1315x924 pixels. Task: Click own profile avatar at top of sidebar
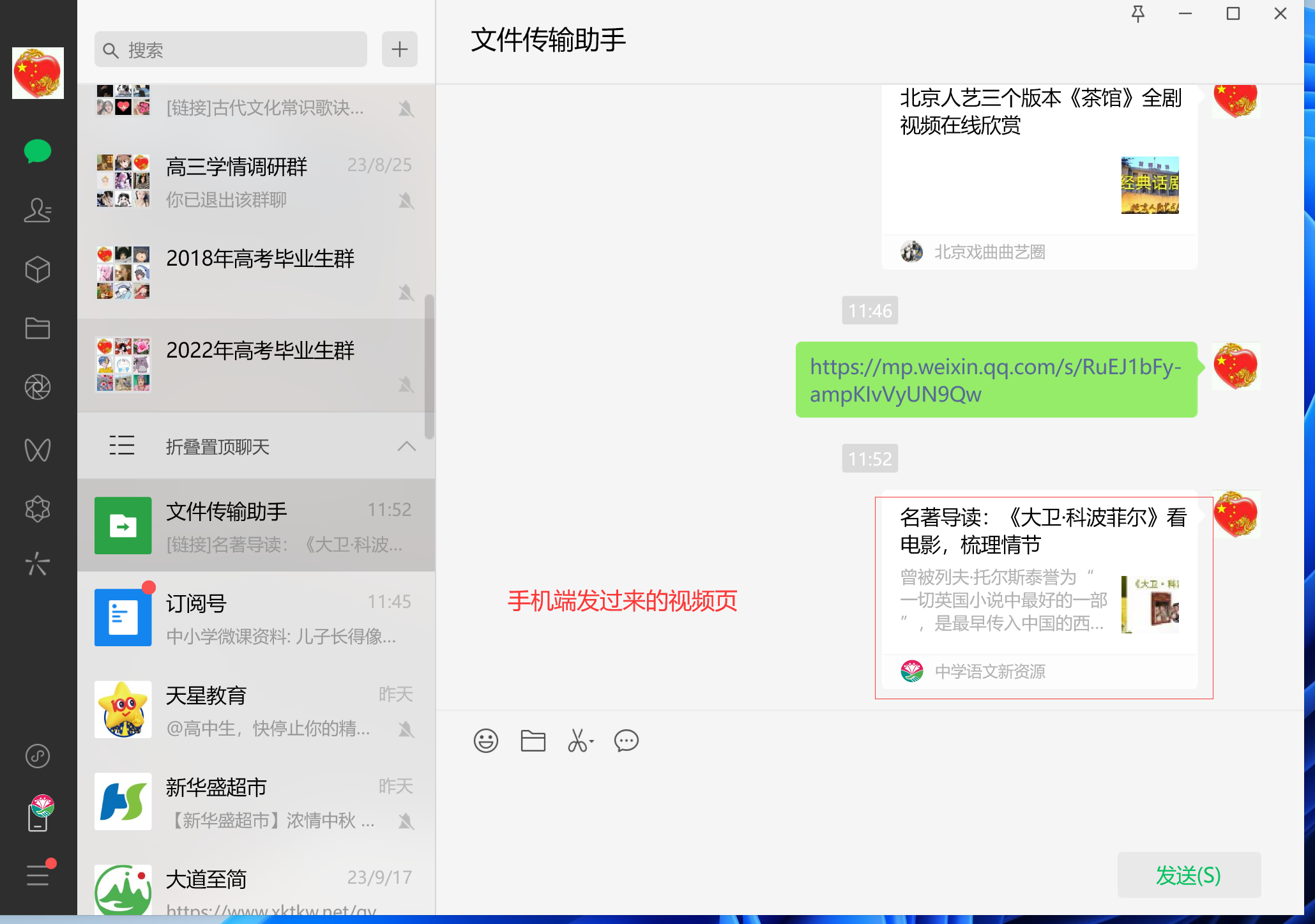(38, 73)
